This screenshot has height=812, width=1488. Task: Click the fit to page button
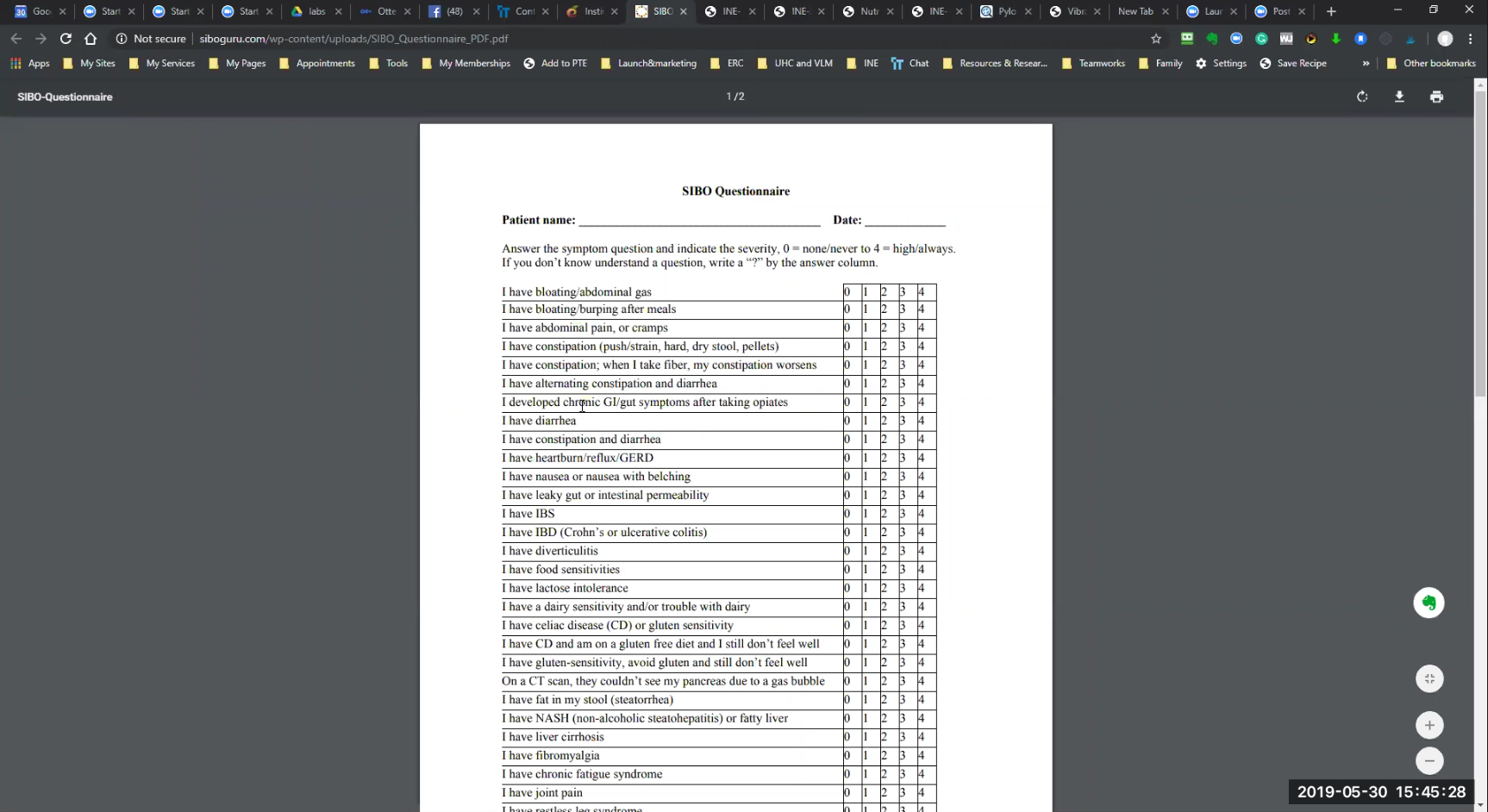(x=1429, y=679)
